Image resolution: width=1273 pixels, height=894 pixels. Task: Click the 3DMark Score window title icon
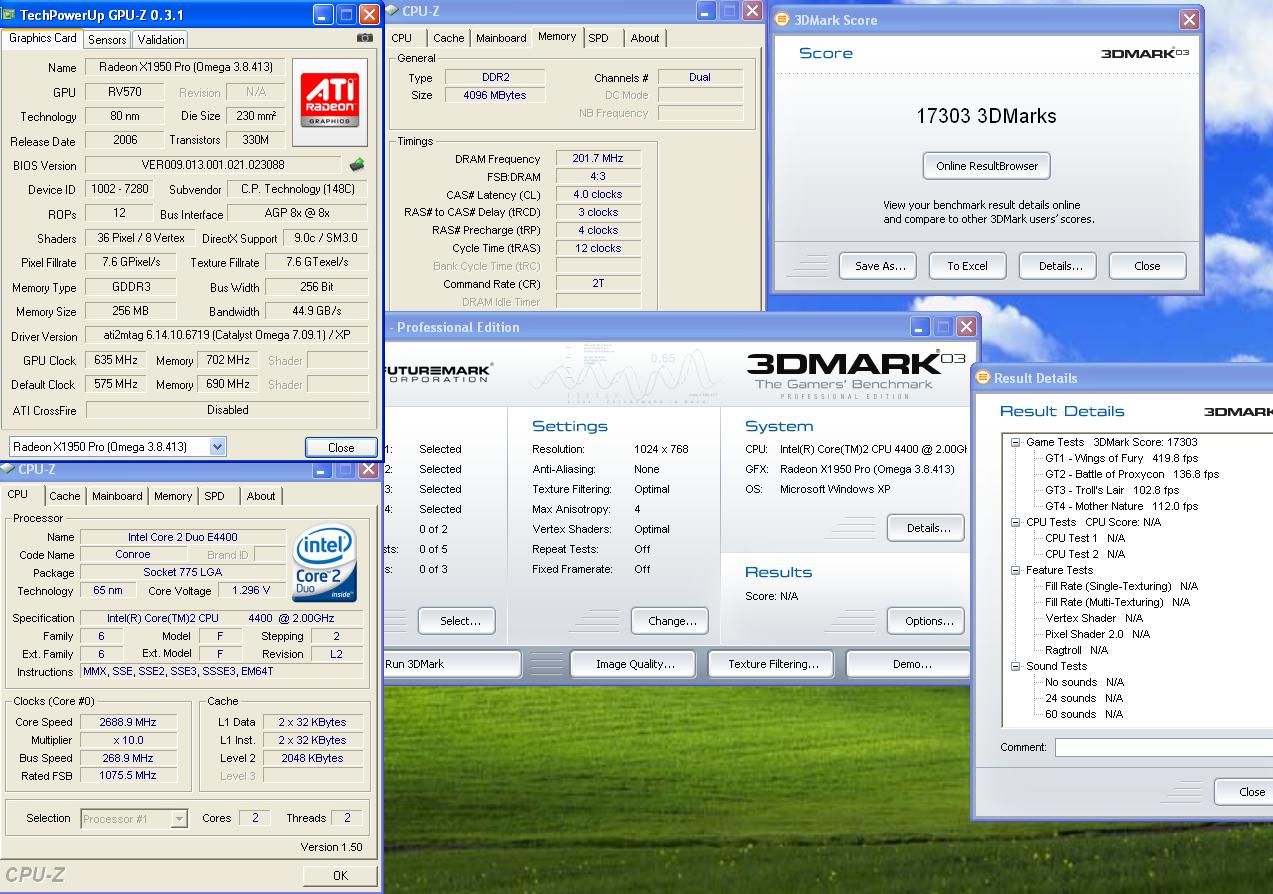[x=781, y=19]
